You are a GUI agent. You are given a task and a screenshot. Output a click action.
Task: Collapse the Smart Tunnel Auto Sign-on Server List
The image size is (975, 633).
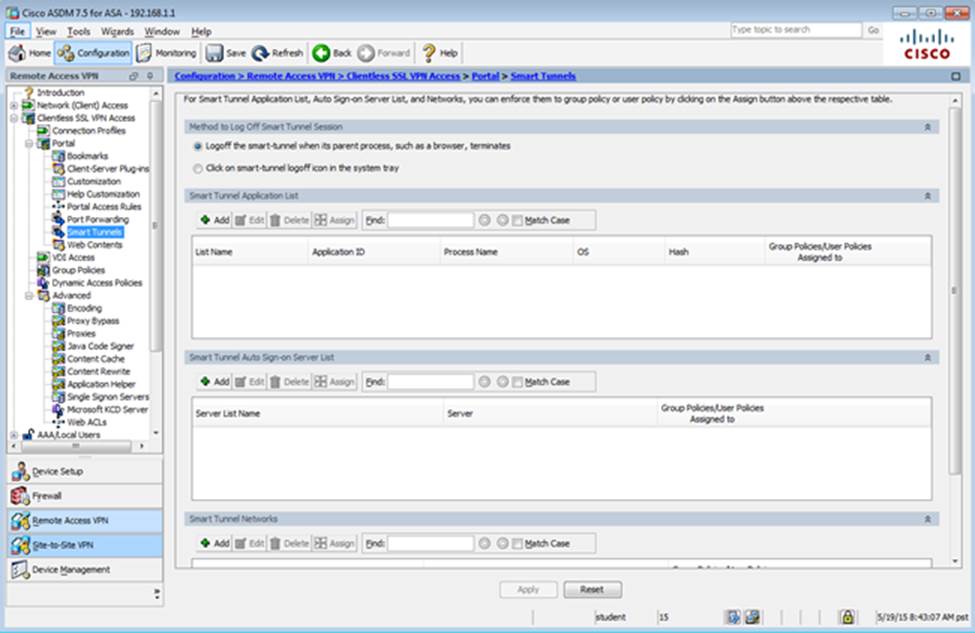point(927,357)
